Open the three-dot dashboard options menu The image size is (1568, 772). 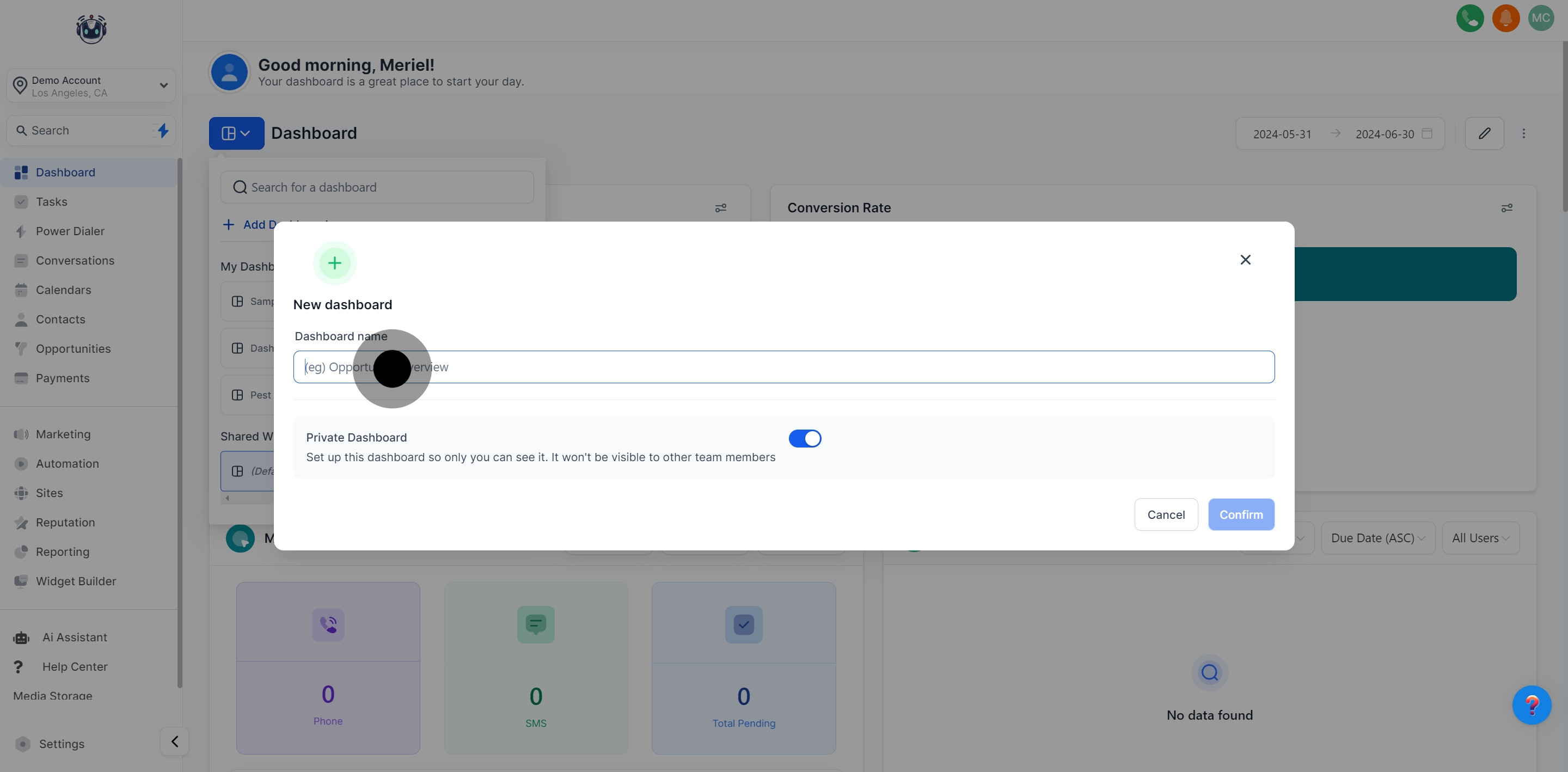pos(1523,133)
